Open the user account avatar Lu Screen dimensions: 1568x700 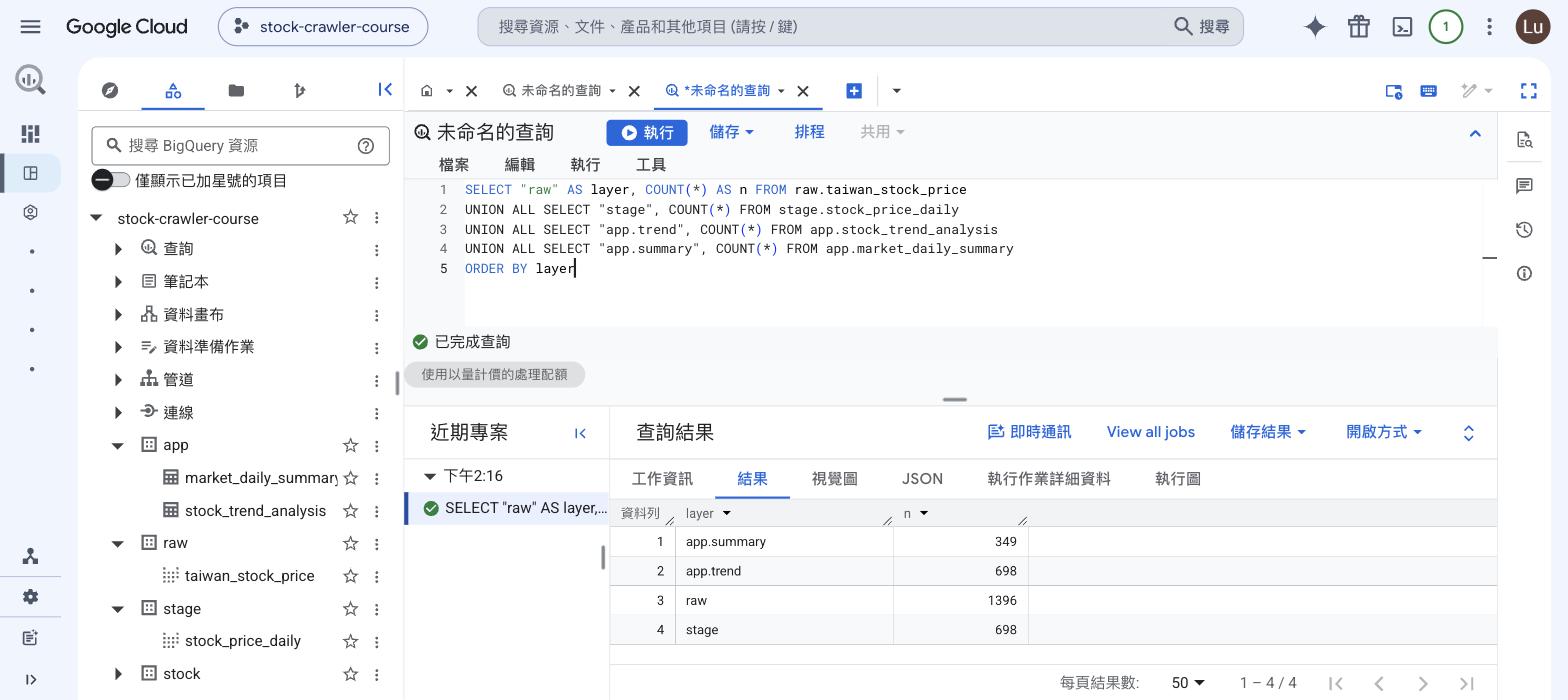pyautogui.click(x=1533, y=27)
